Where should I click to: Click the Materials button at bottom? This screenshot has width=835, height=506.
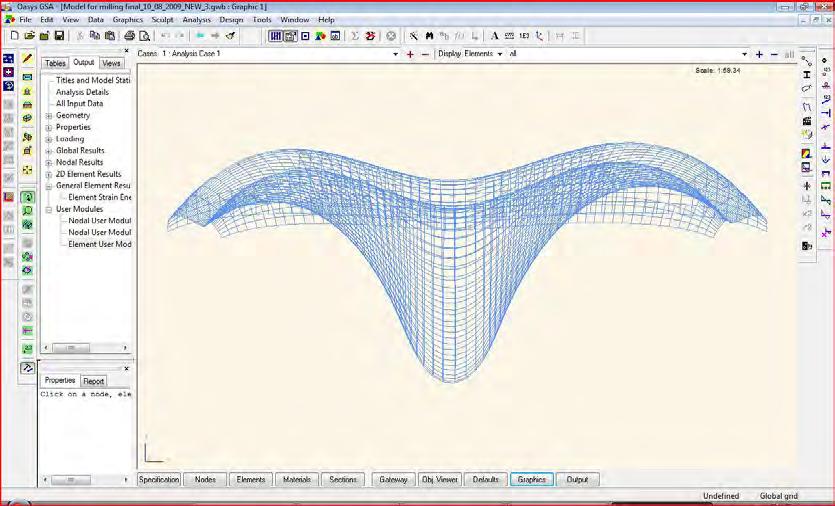point(297,480)
